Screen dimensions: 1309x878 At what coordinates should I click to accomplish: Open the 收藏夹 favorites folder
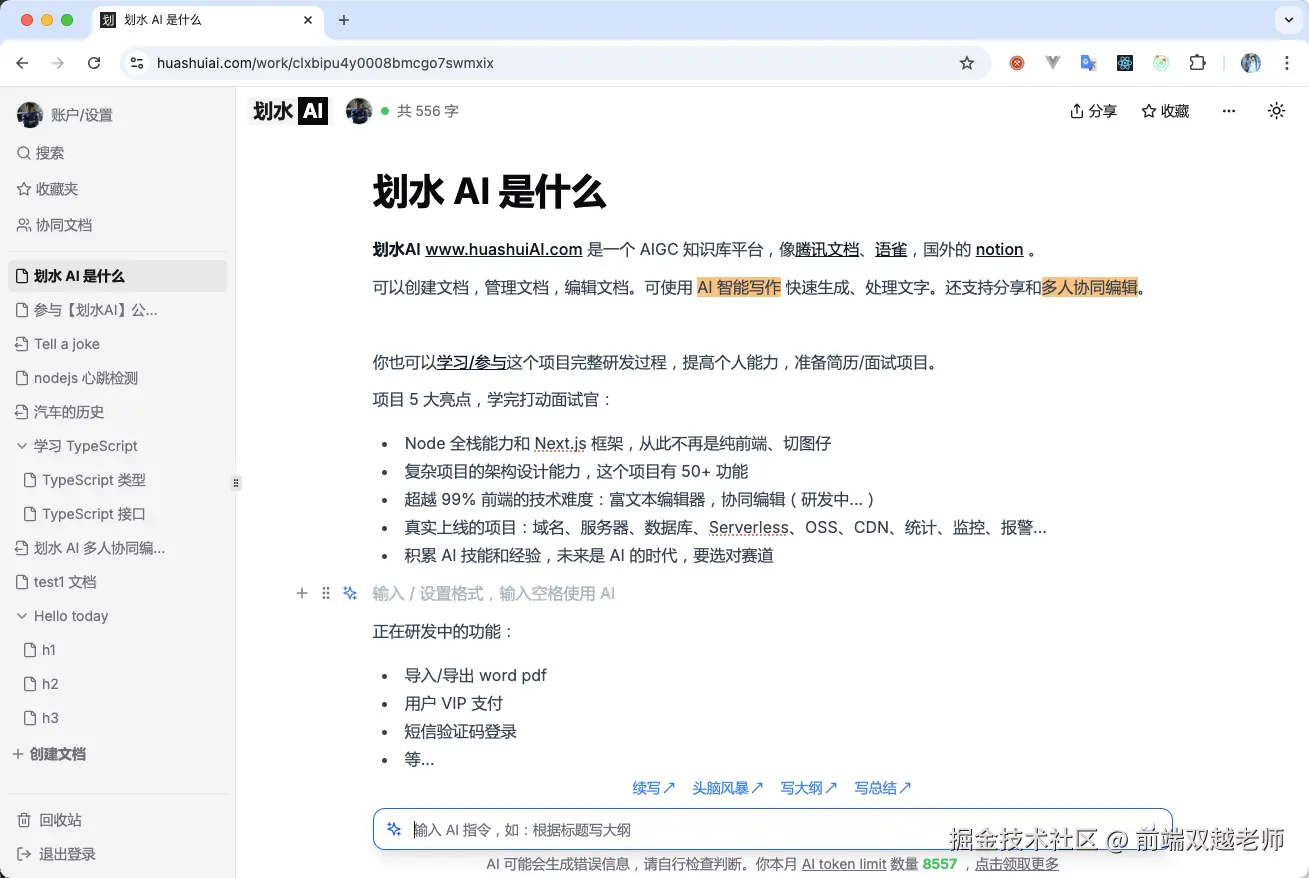click(55, 188)
